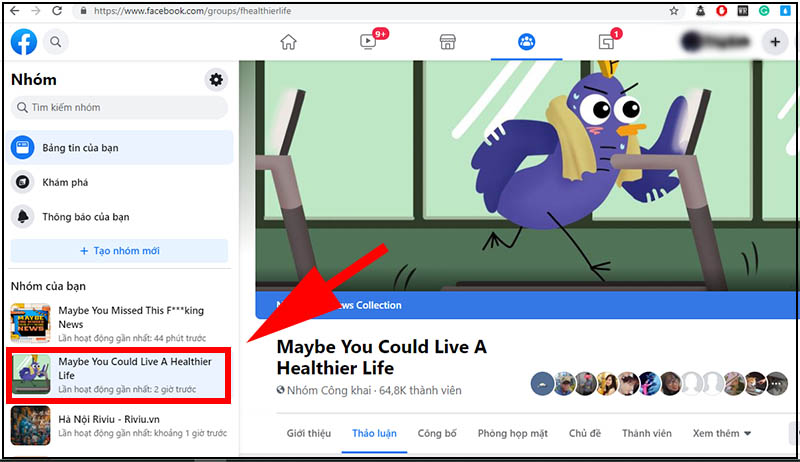Switch to the Giới thiệu tab
The height and width of the screenshot is (462, 800).
(309, 433)
